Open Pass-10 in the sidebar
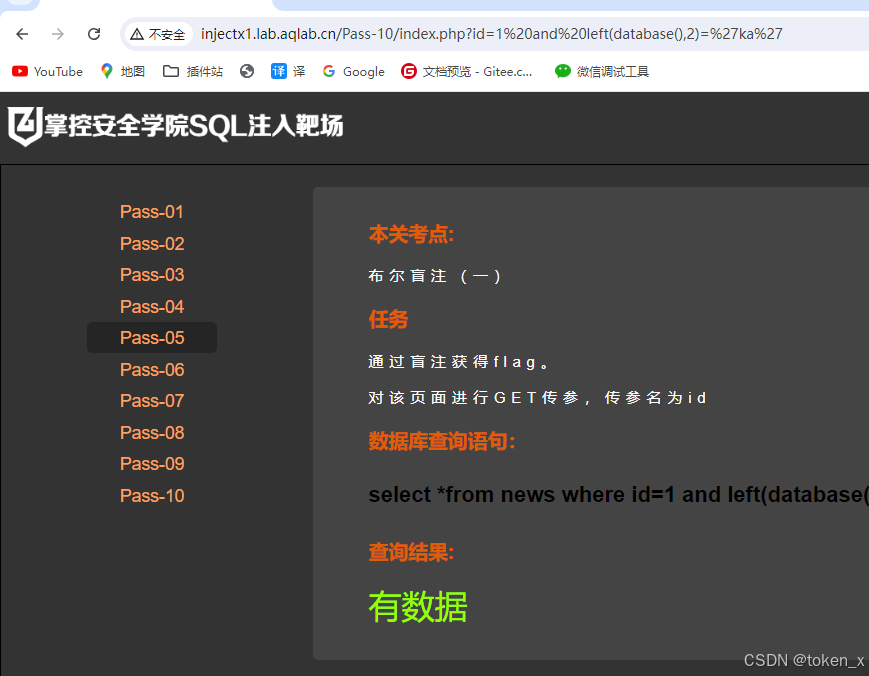 152,495
